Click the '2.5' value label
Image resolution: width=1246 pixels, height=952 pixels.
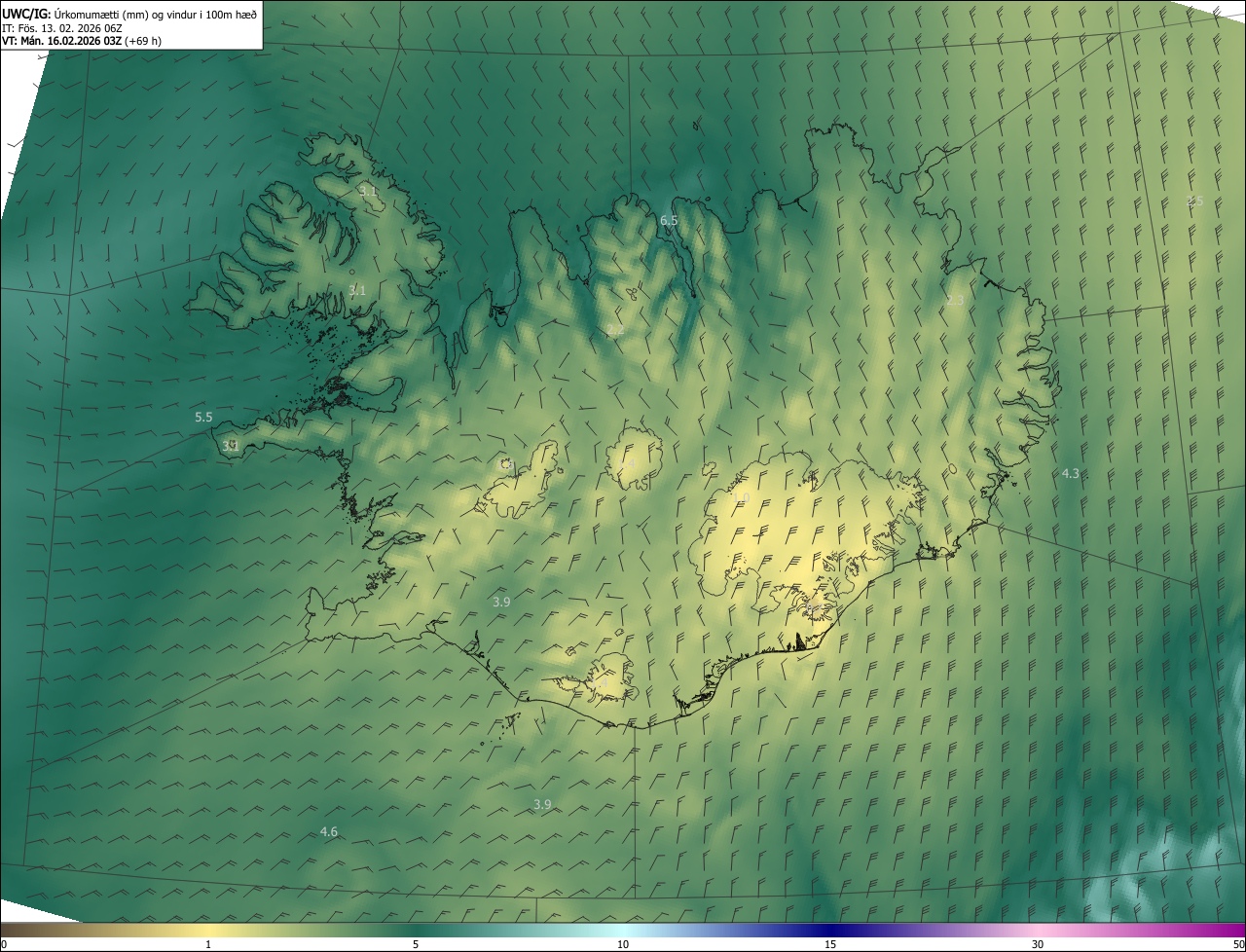tap(1194, 201)
